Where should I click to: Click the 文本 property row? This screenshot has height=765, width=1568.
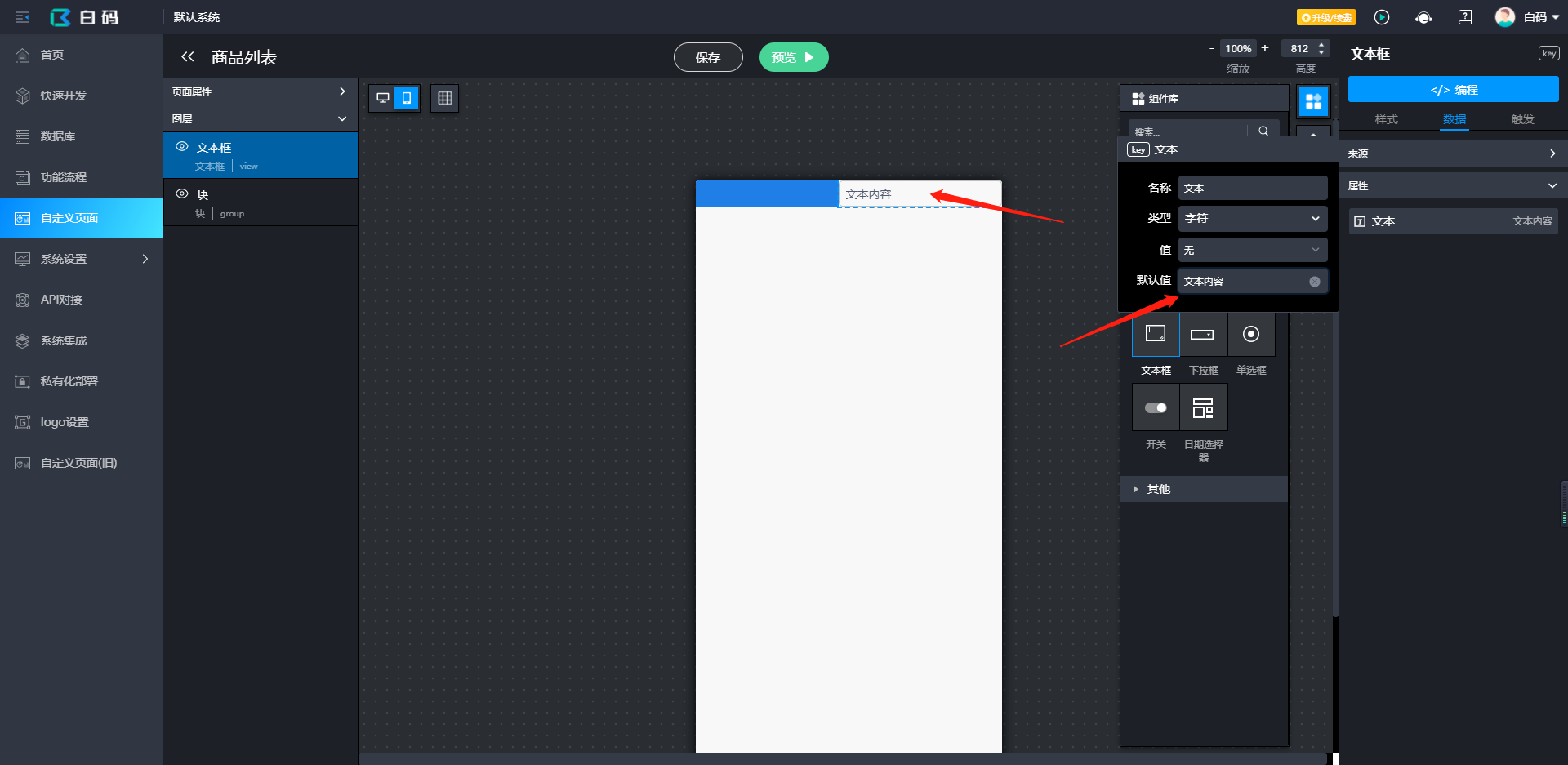click(x=1454, y=221)
